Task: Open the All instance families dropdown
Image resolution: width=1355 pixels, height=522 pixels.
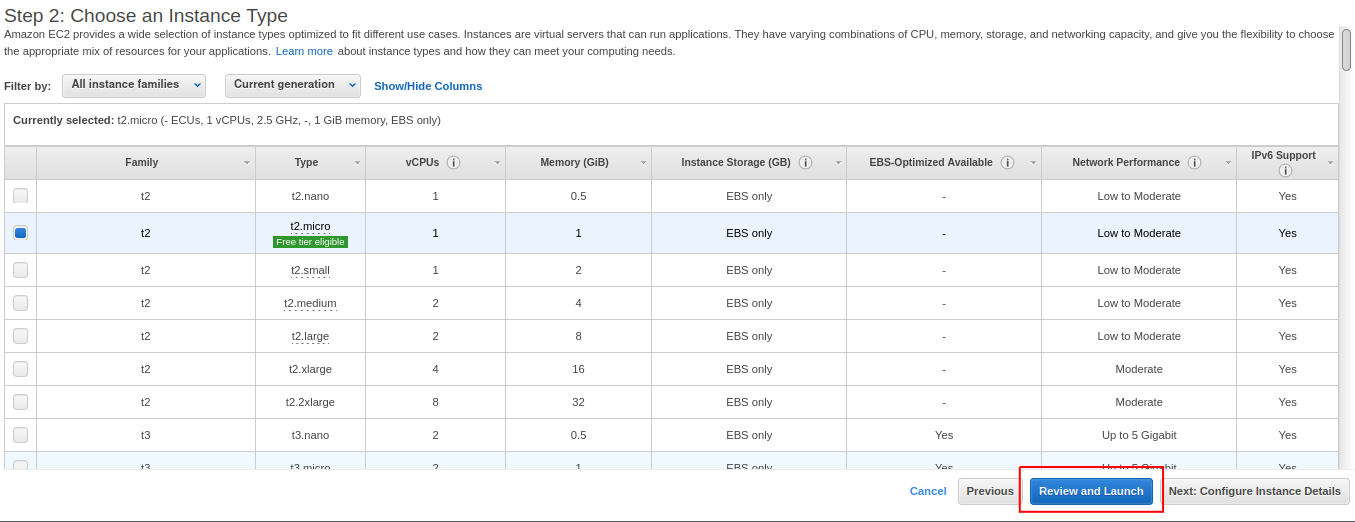Action: pos(134,85)
